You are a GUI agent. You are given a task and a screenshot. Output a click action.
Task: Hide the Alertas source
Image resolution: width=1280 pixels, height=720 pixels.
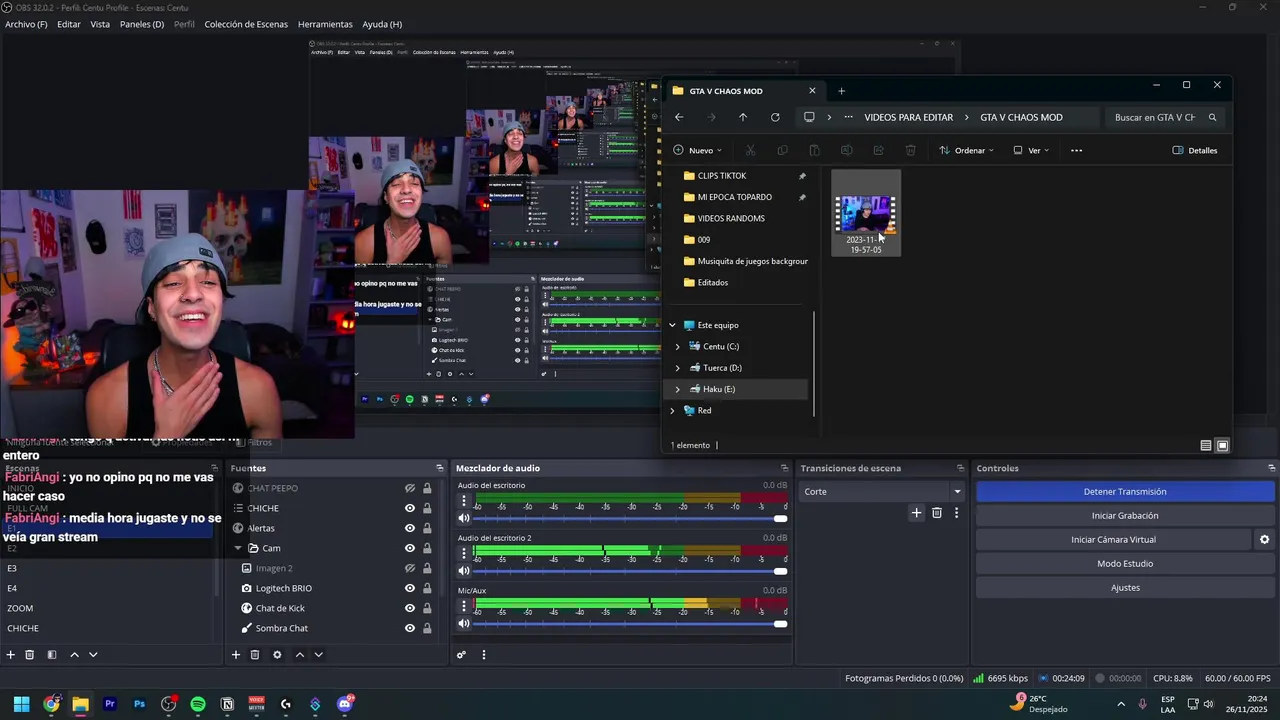pyautogui.click(x=410, y=528)
